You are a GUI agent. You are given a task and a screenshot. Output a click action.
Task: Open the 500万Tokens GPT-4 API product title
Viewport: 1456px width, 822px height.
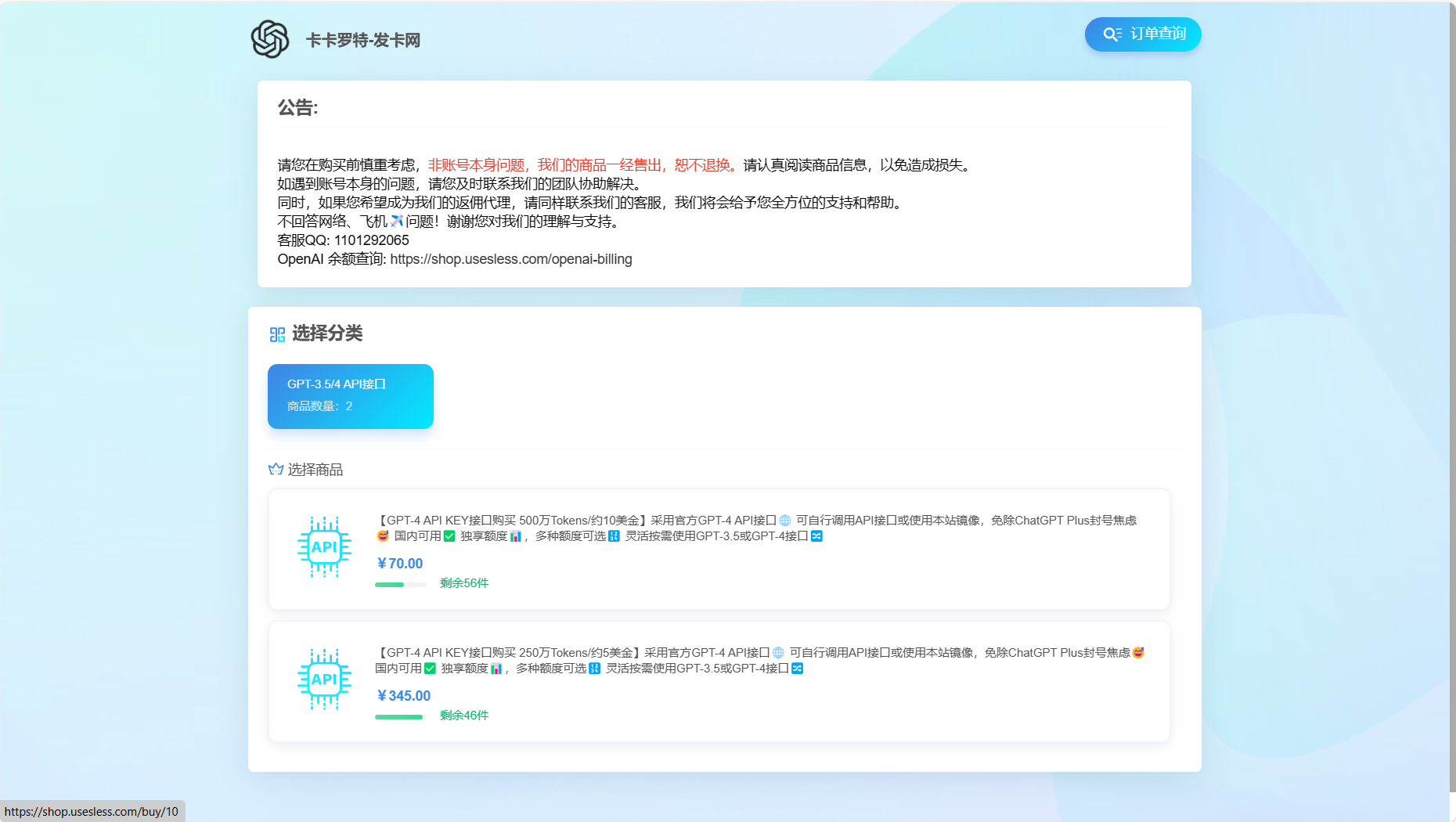tap(756, 528)
